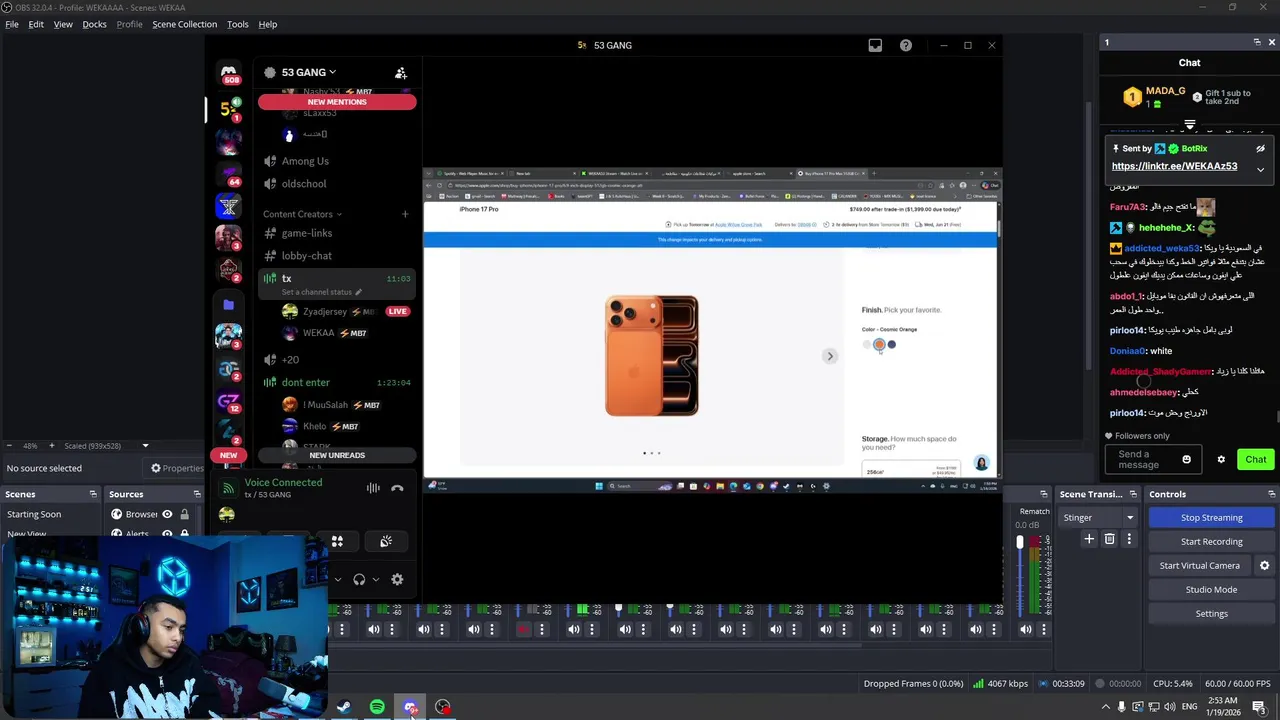Open emoji picker in chat input
The height and width of the screenshot is (720, 1280).
[1187, 460]
